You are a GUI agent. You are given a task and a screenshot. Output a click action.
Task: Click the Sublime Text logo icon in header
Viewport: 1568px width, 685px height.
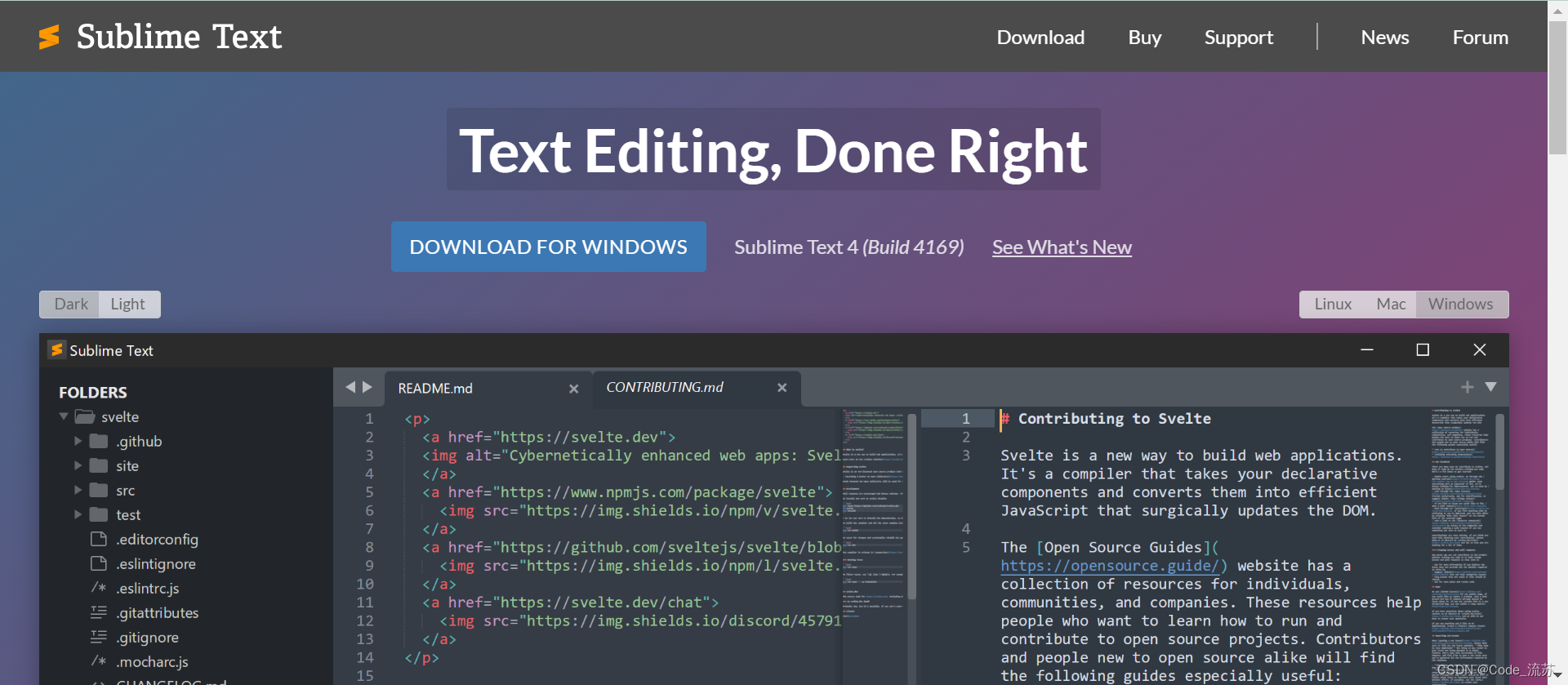coord(49,37)
